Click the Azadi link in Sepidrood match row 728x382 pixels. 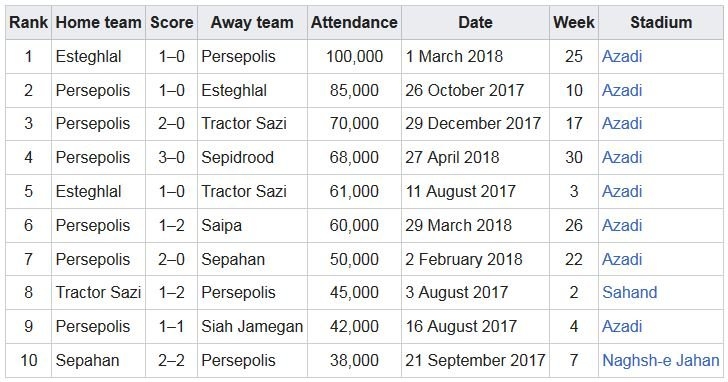(x=622, y=157)
